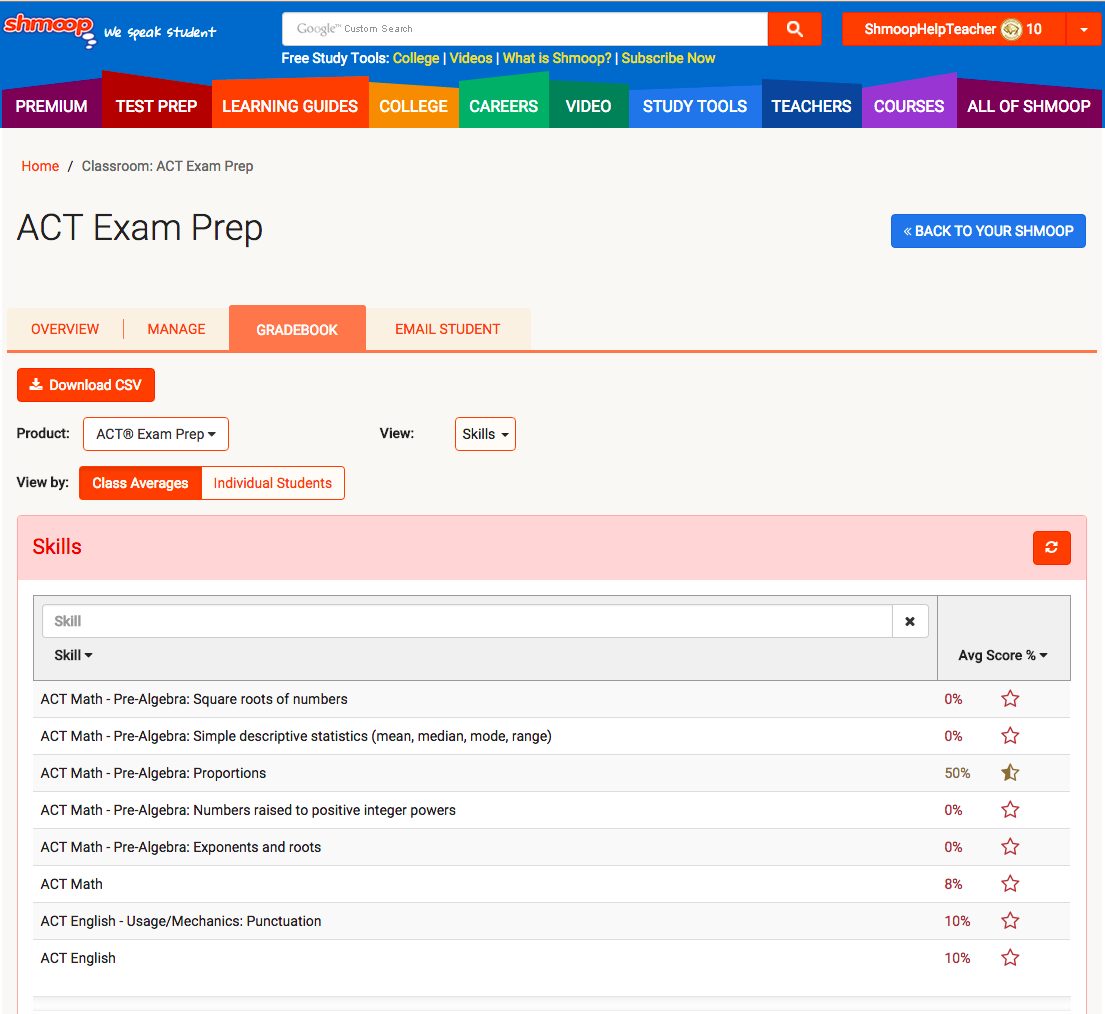Screen dimensions: 1105x1014
Task: Click the ACT English - Usage/Mechanics: Punctuation row
Action: click(551, 921)
